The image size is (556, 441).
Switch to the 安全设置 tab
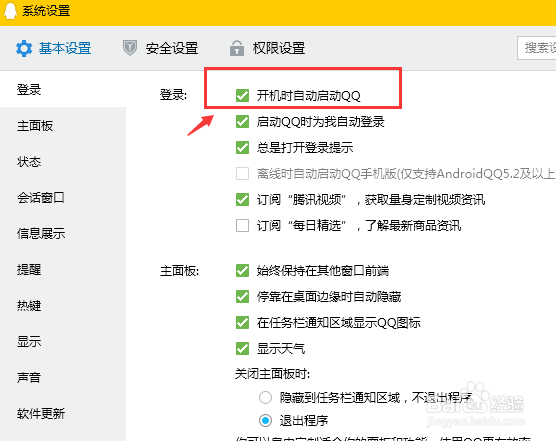172,48
